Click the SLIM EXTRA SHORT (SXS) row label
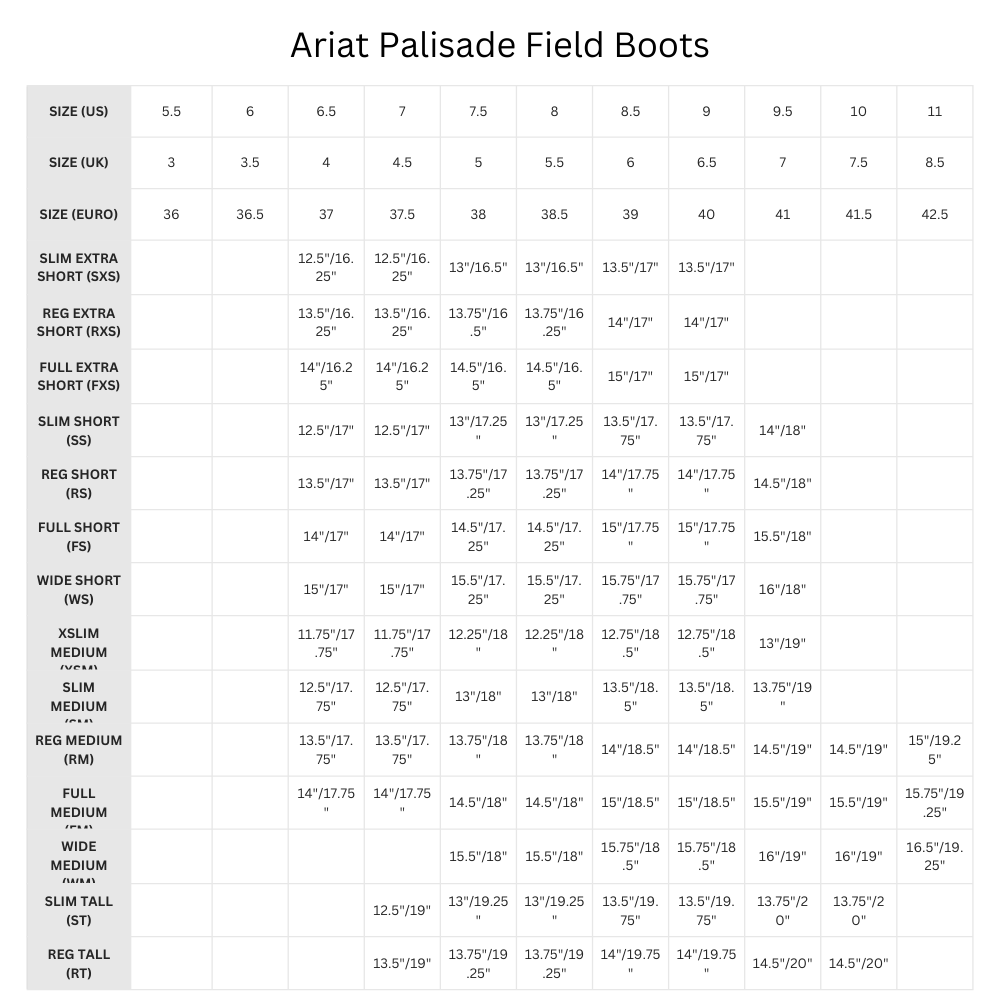The width and height of the screenshot is (1000, 1000). 78,267
